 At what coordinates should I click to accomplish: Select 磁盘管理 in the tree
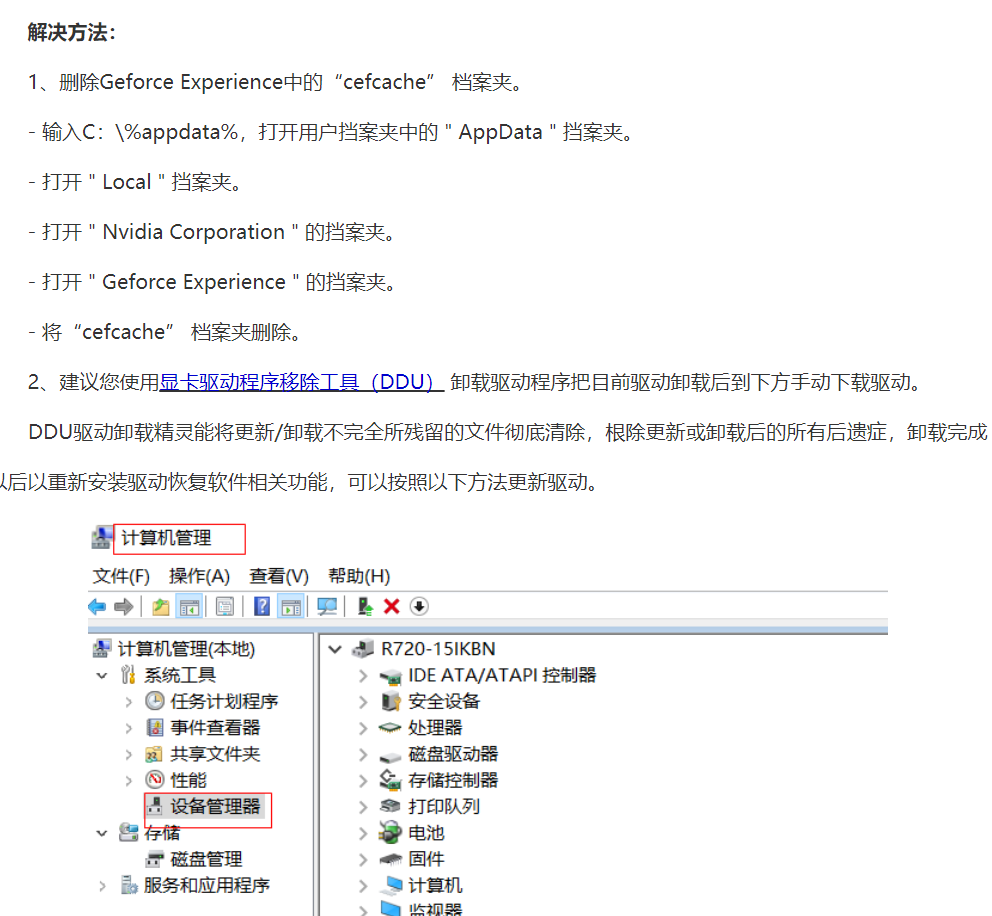(206, 859)
